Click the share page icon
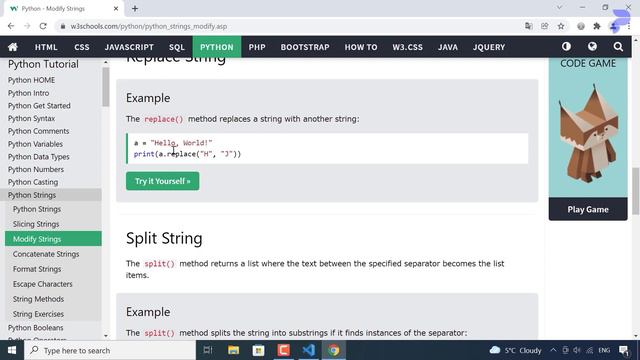 coord(544,26)
